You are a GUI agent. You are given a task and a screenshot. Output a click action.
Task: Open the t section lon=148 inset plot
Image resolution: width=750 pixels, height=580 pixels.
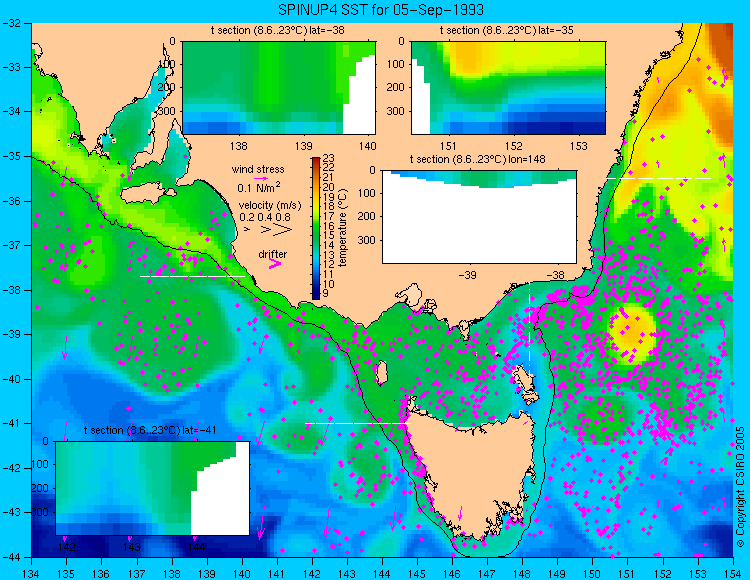tap(479, 216)
